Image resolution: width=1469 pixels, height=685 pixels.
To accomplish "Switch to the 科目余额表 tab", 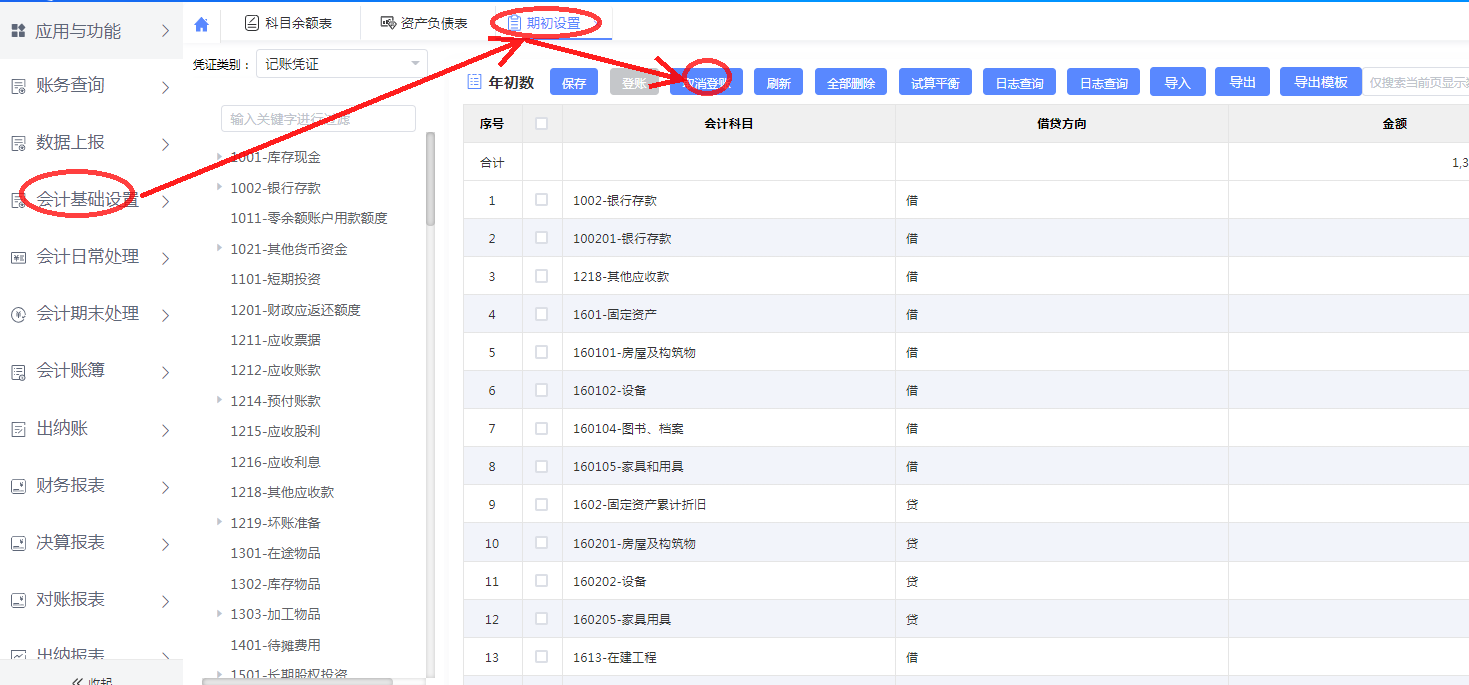I will click(288, 23).
